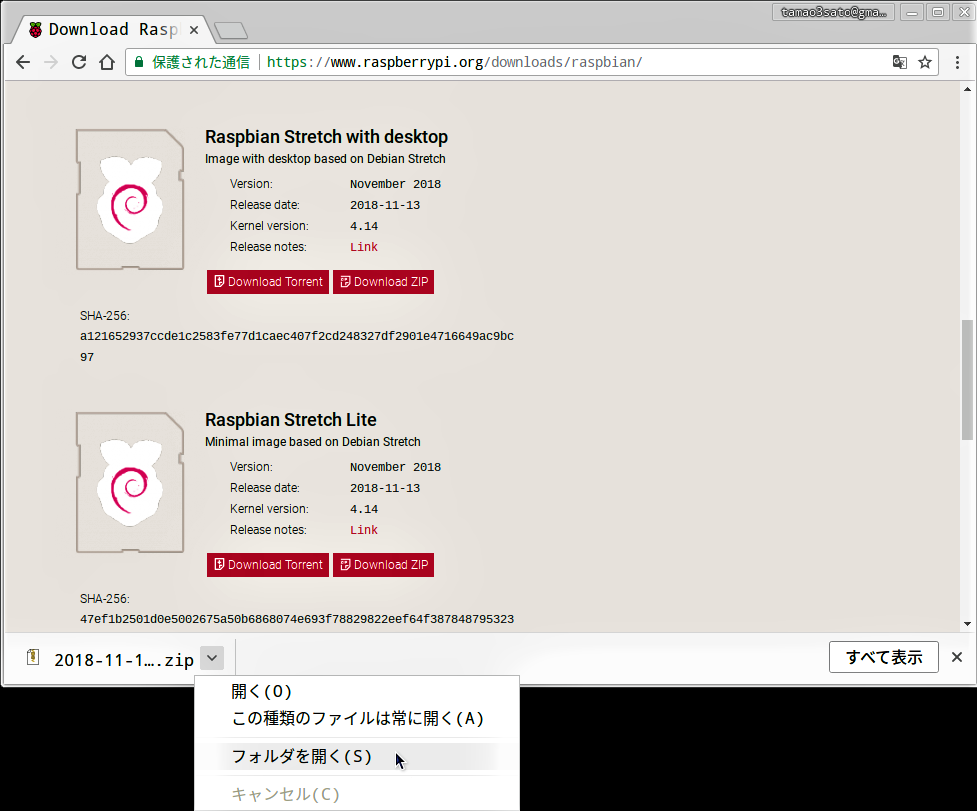
Task: Click Stretch with desktop kernel version 4.14
Action: (364, 227)
